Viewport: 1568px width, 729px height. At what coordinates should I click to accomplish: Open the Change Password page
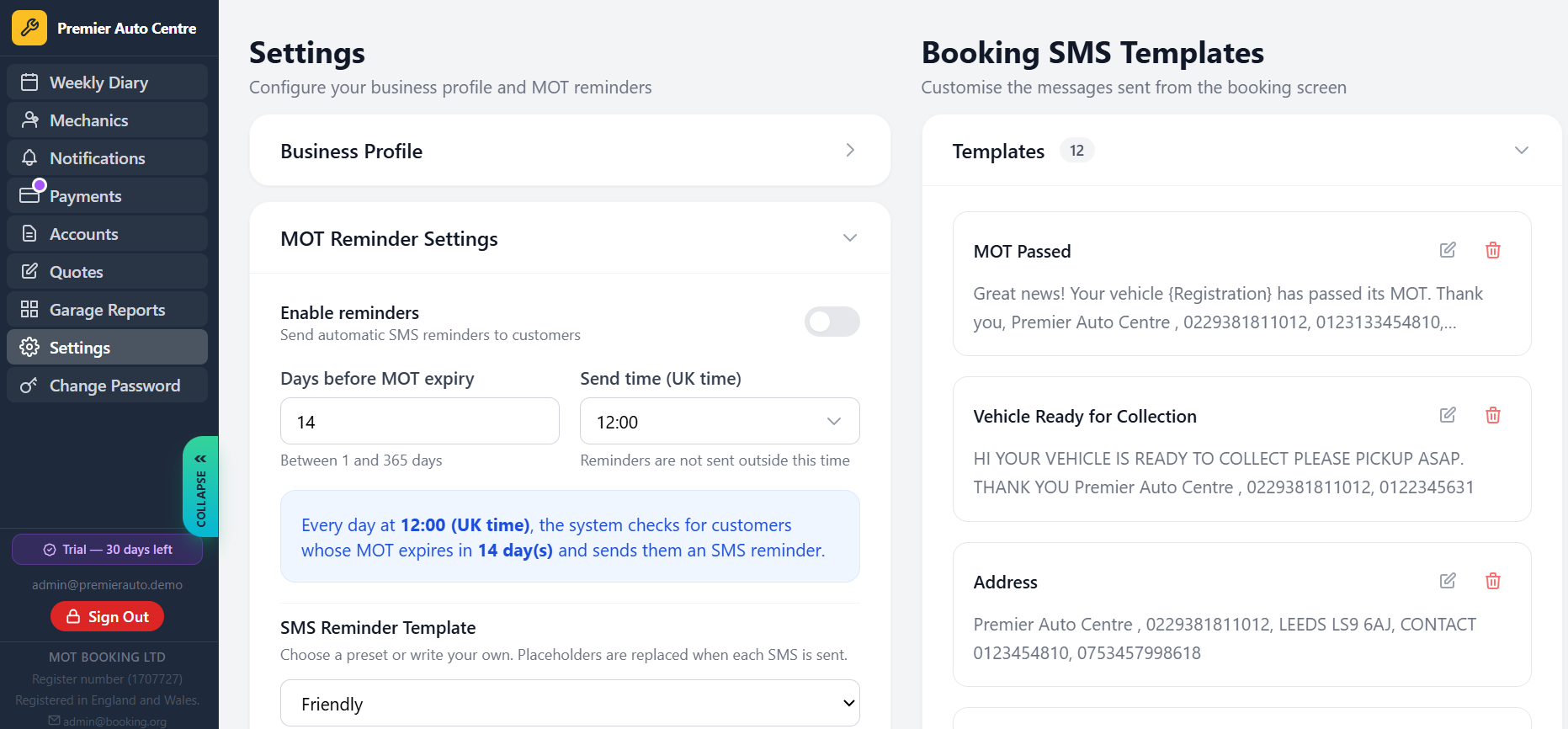coord(30,385)
